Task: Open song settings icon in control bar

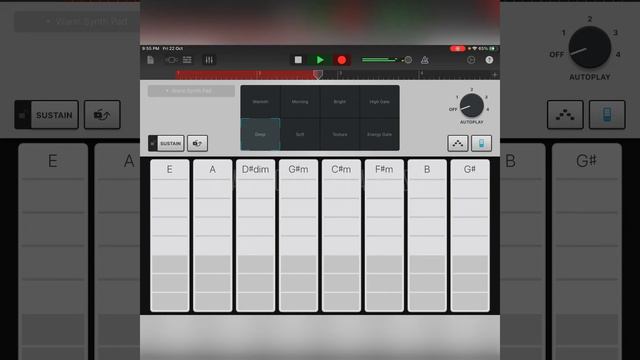Action: (471, 60)
